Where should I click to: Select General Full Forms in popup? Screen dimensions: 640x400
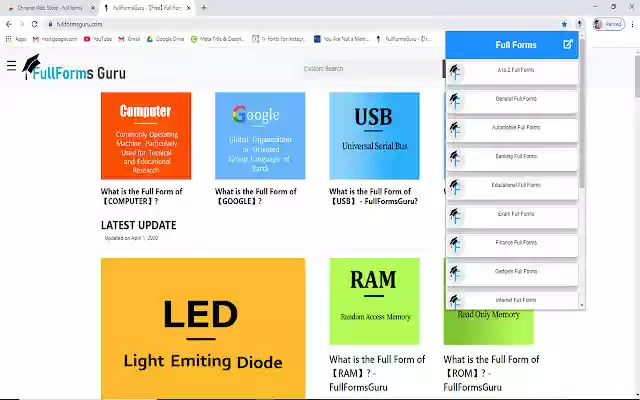pyautogui.click(x=512, y=101)
